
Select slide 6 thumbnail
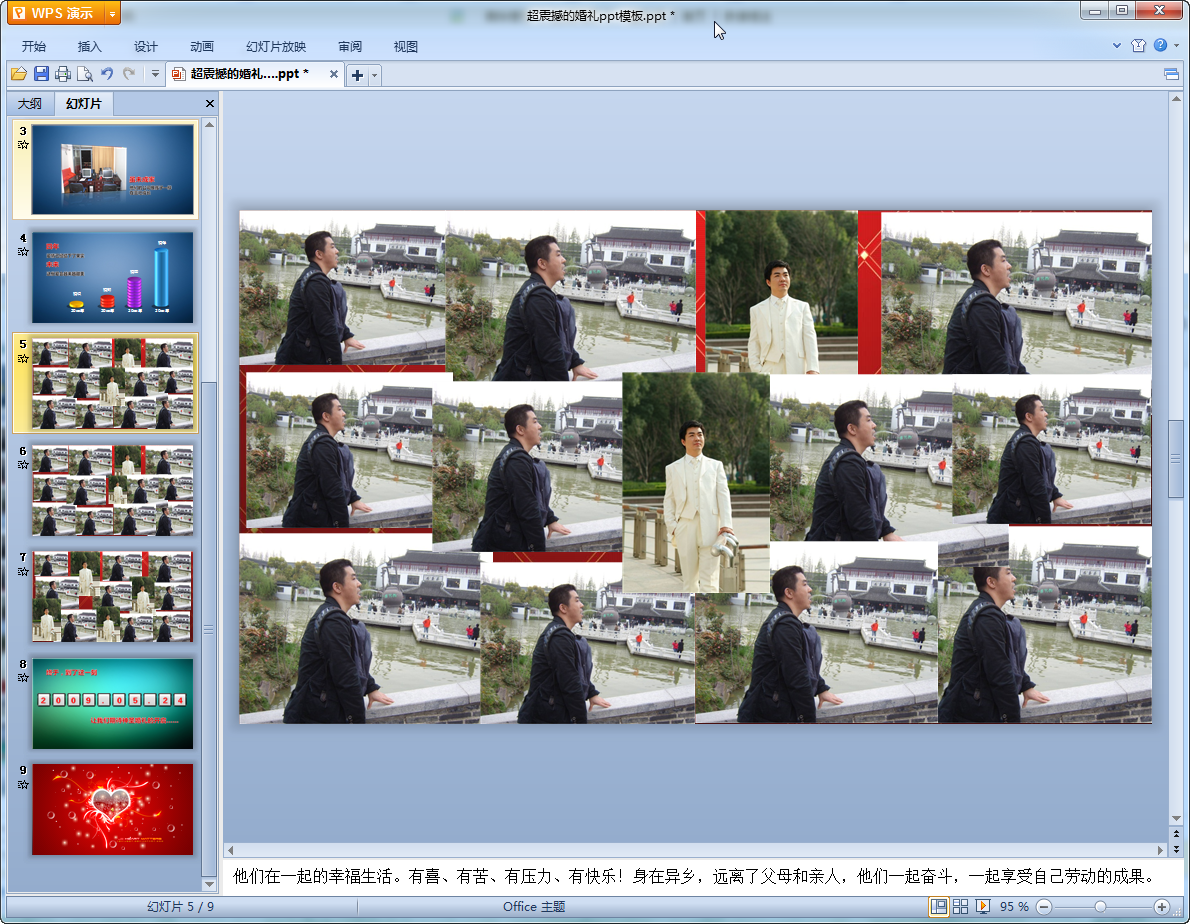(x=112, y=490)
